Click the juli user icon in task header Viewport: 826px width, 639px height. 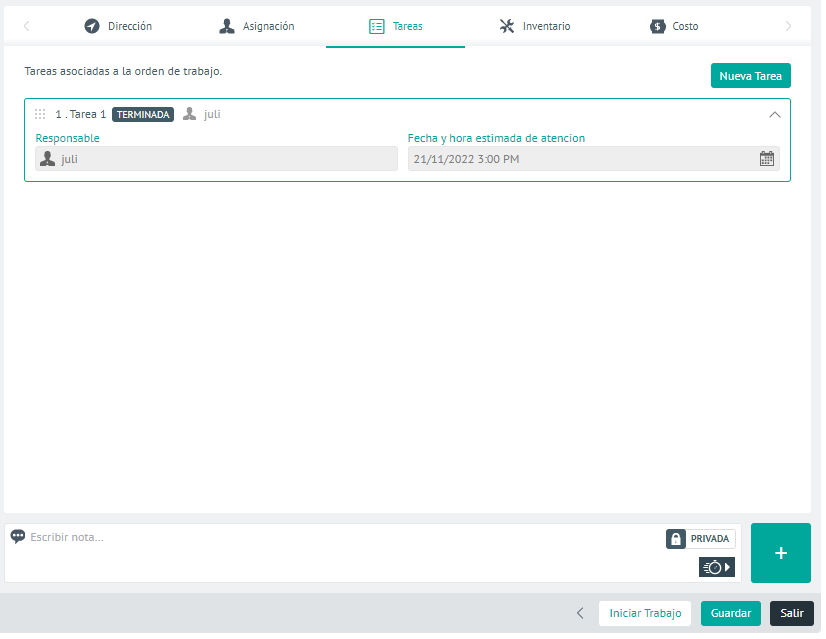tap(190, 114)
